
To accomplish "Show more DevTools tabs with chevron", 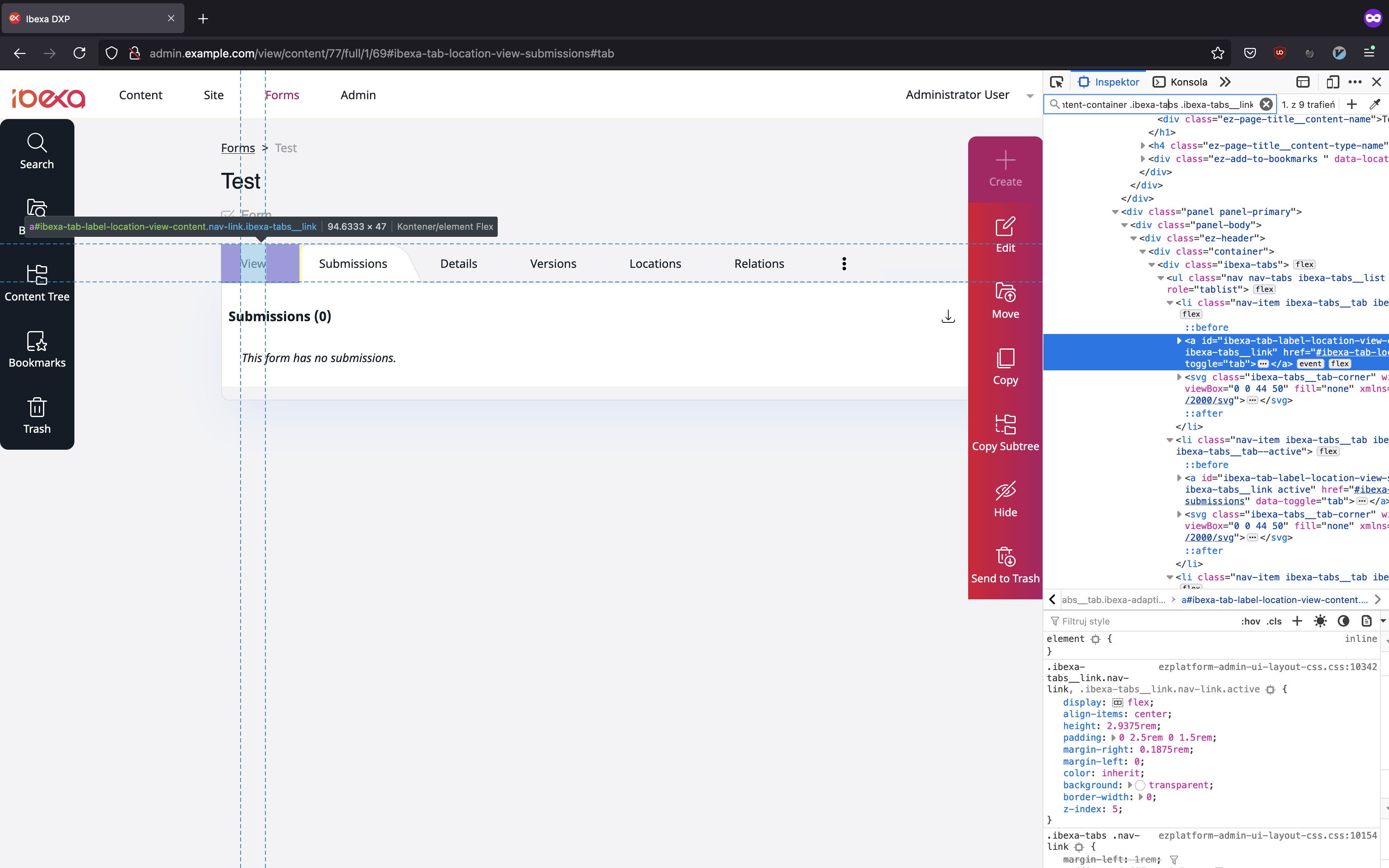I will pos(1225,82).
